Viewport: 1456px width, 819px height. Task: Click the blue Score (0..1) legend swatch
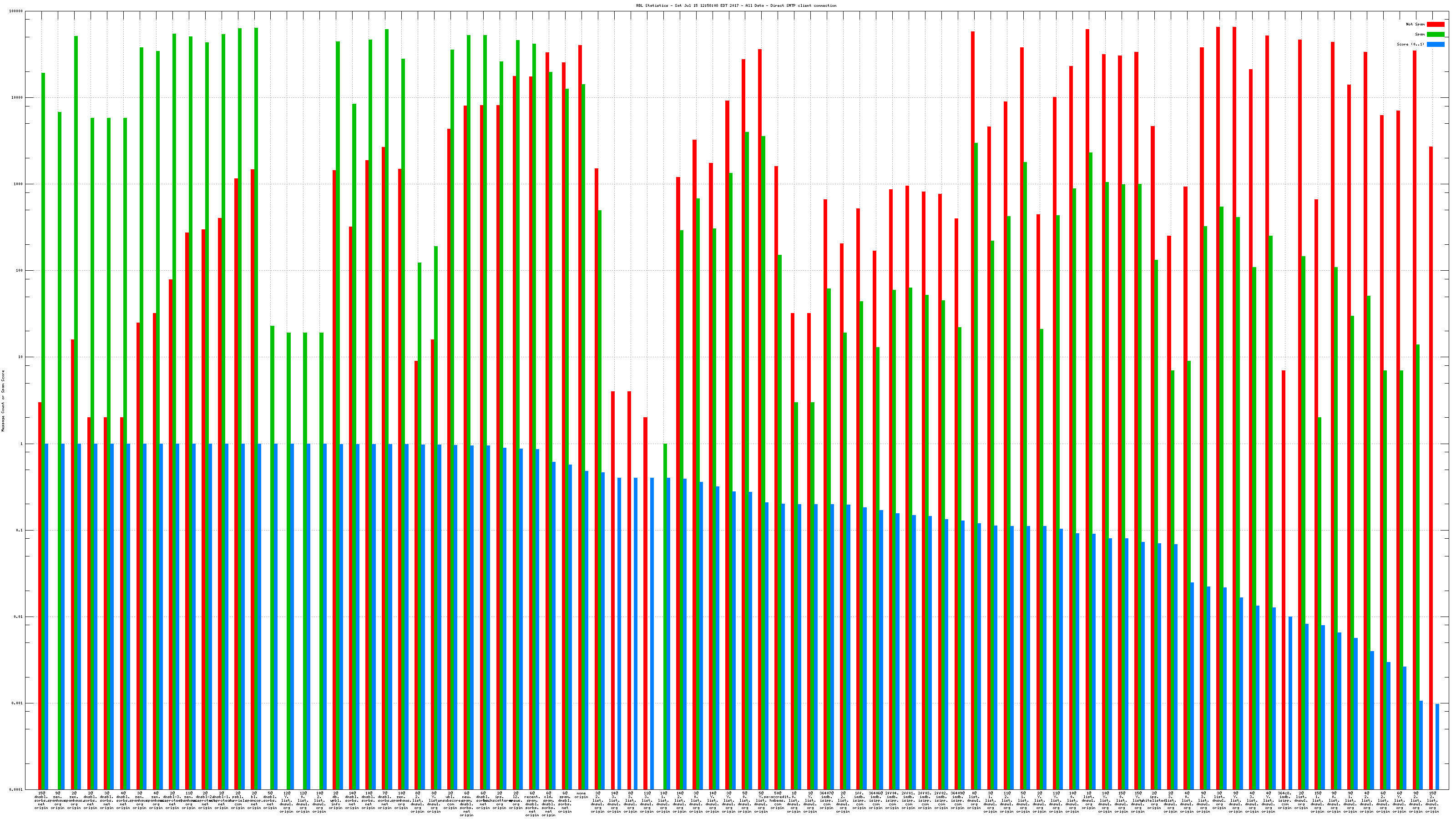tap(1436, 44)
